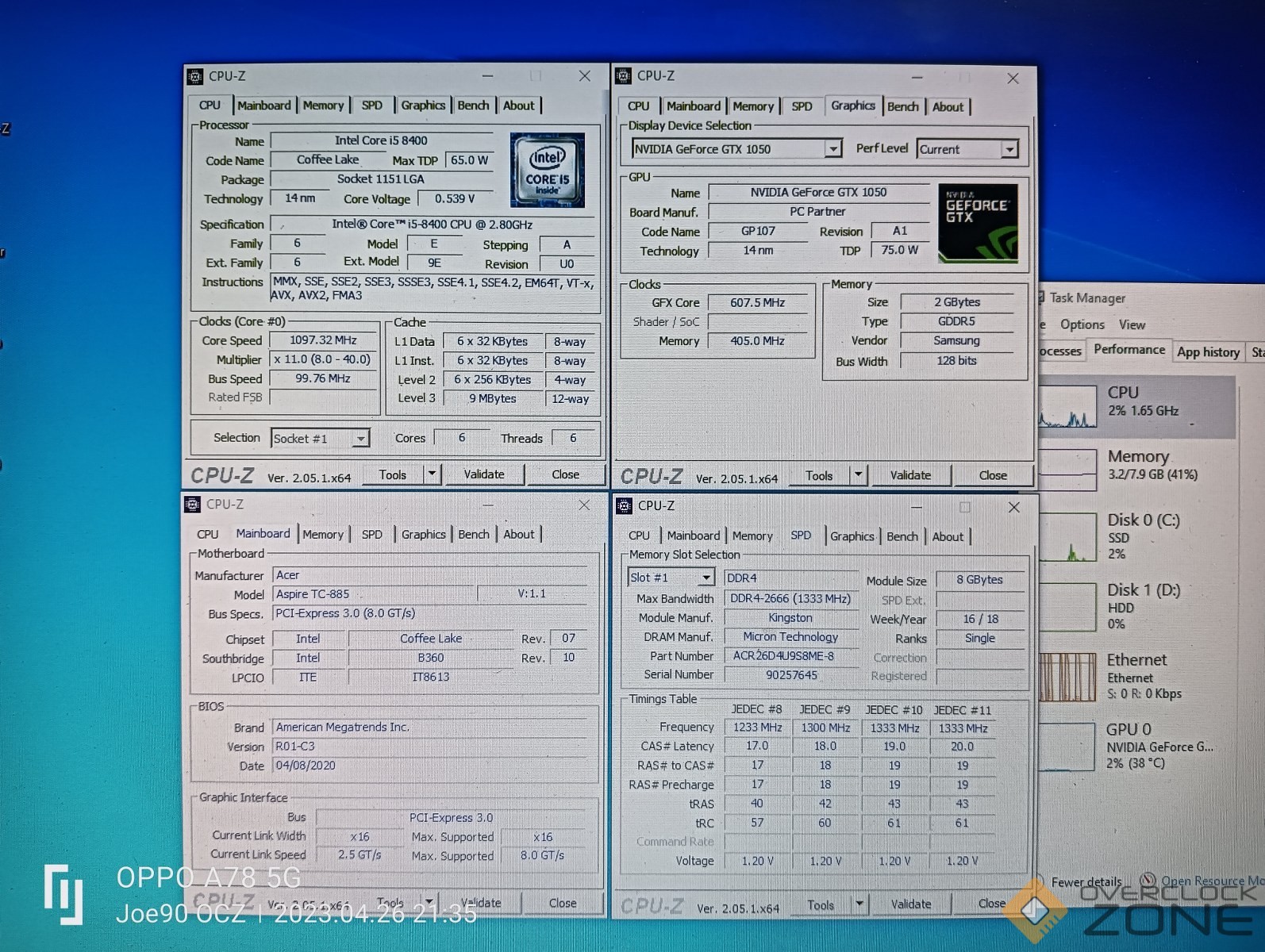Click CPU-Z icon in the SPD window title

[x=624, y=506]
